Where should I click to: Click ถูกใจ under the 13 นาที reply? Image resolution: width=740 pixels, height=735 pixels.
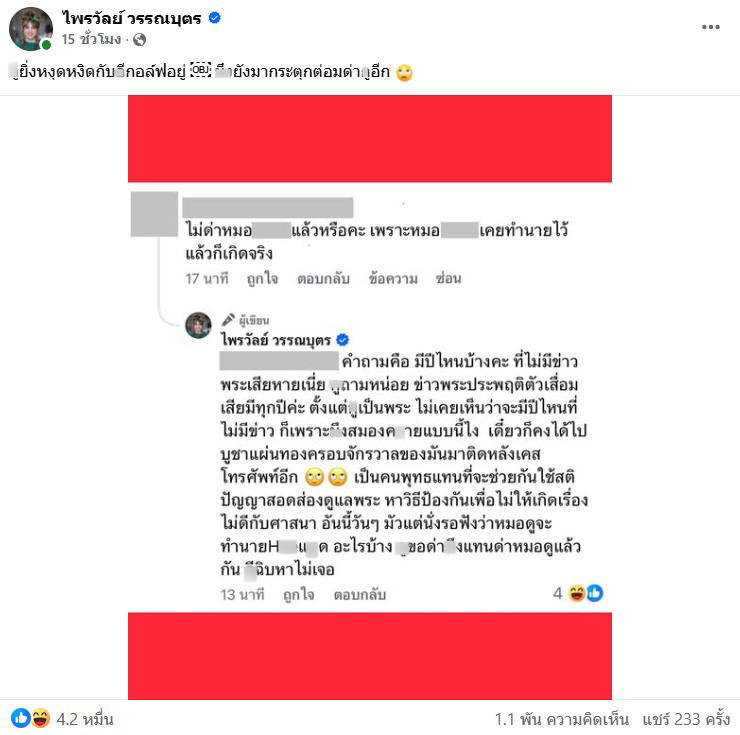[x=299, y=595]
